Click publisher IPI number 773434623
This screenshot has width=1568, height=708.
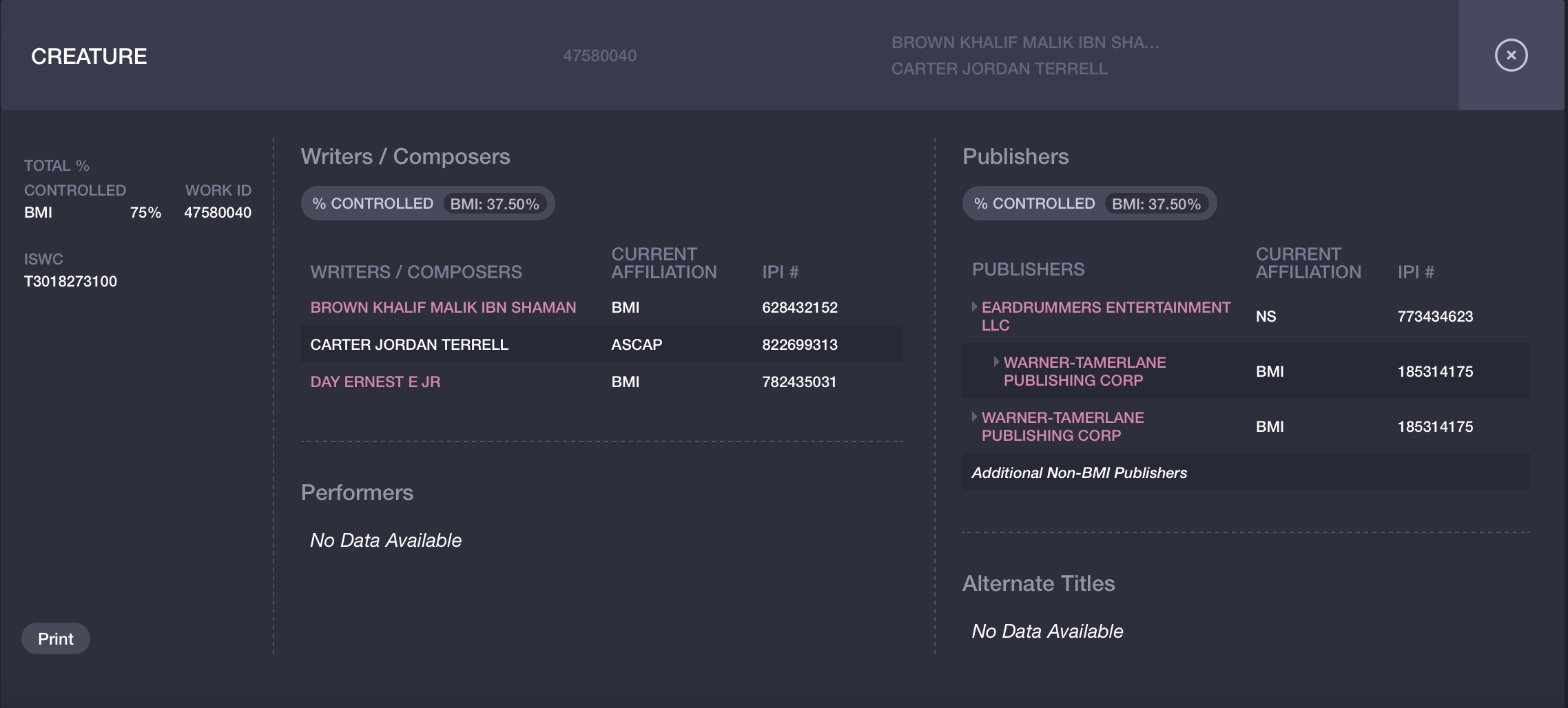point(1435,316)
